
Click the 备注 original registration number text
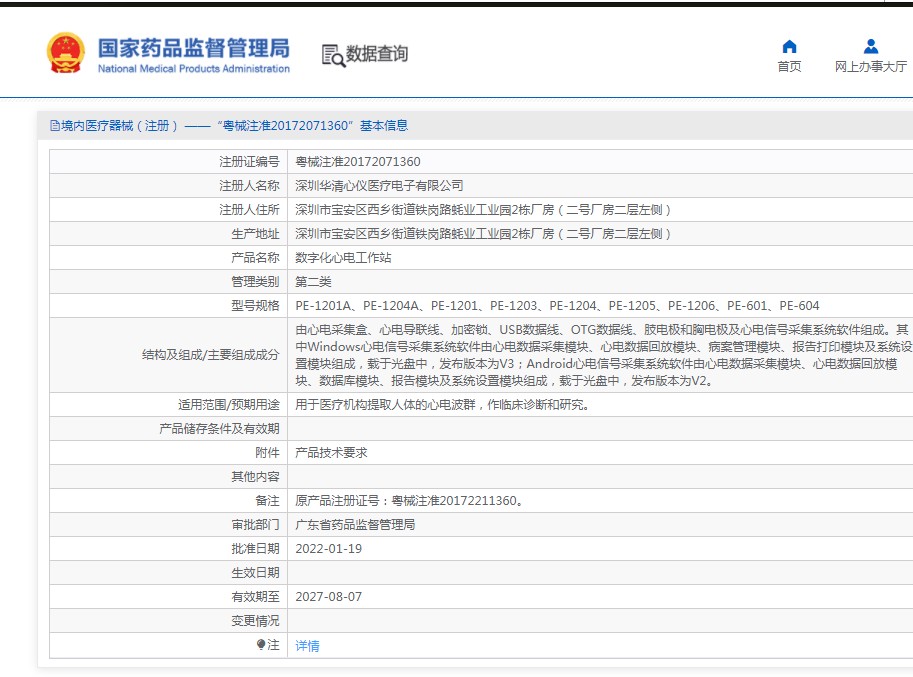point(409,501)
